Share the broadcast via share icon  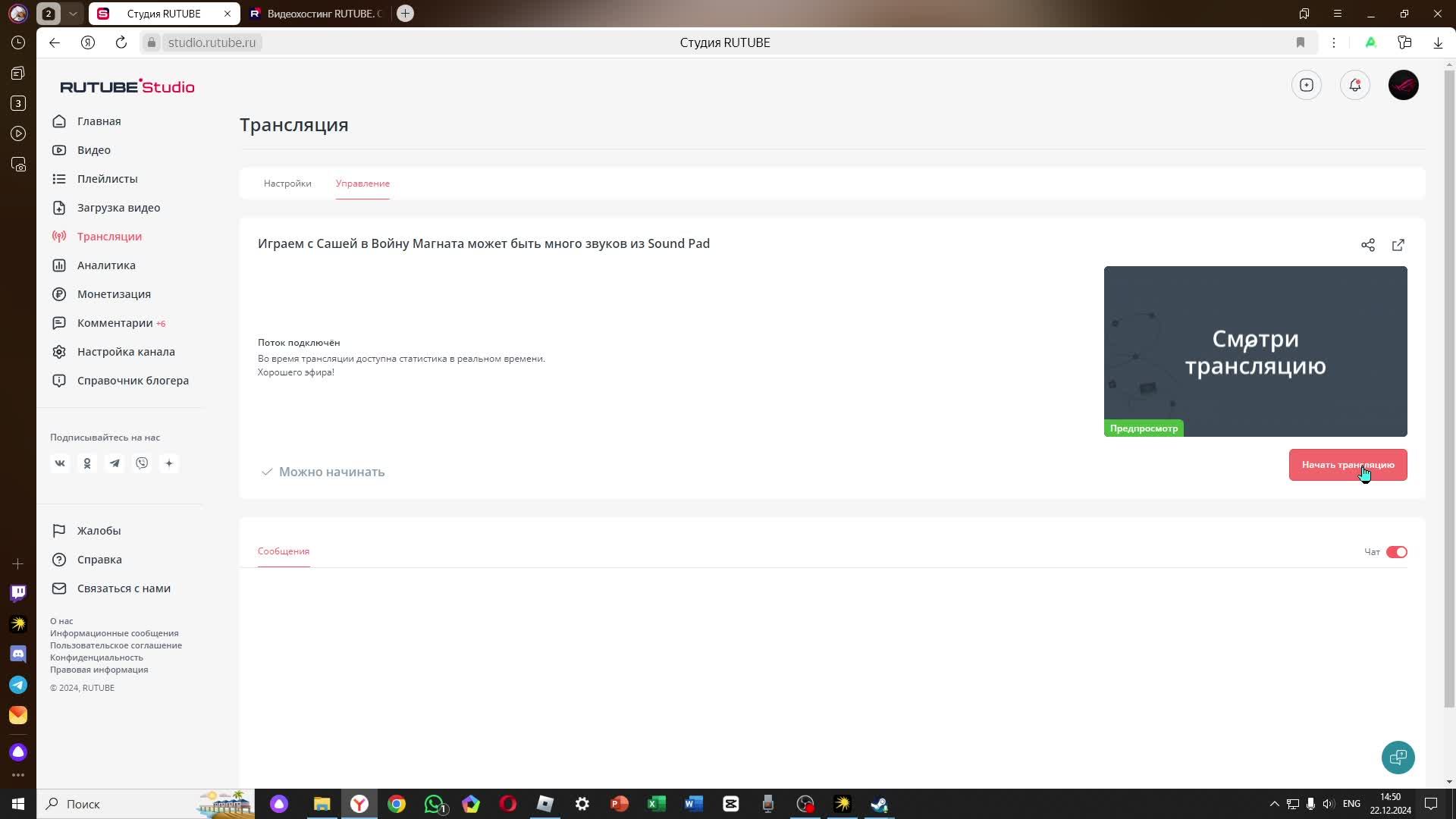[1368, 245]
